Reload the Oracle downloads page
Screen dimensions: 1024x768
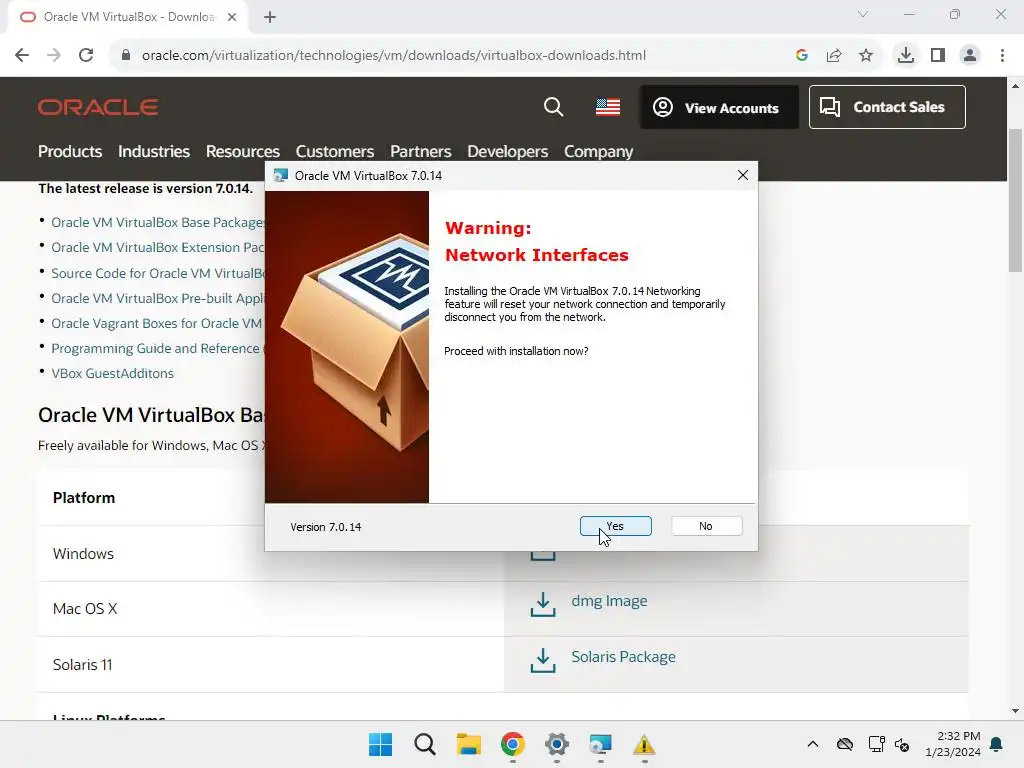coord(86,55)
